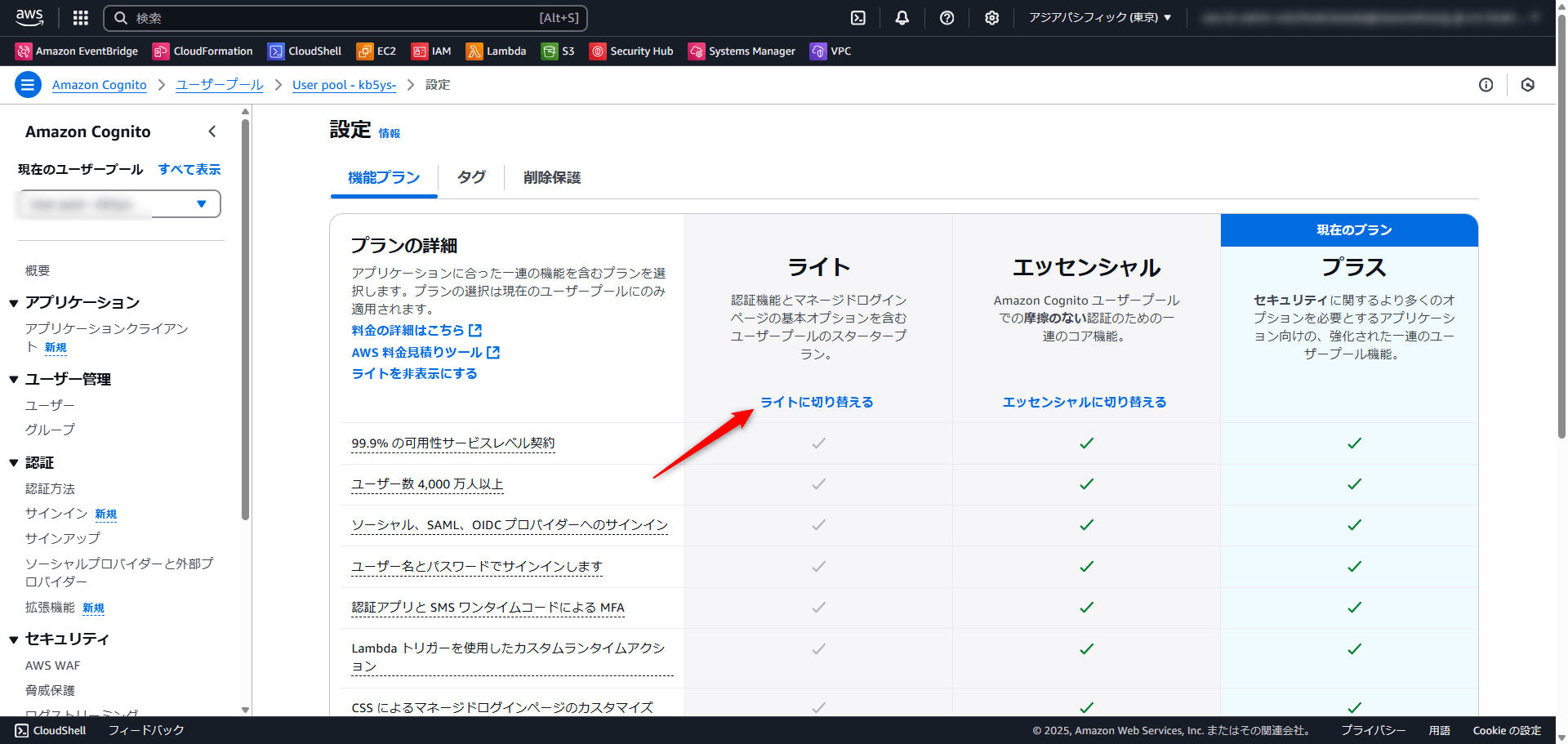Go to Amazon Cognito breadcrumb

tap(100, 85)
